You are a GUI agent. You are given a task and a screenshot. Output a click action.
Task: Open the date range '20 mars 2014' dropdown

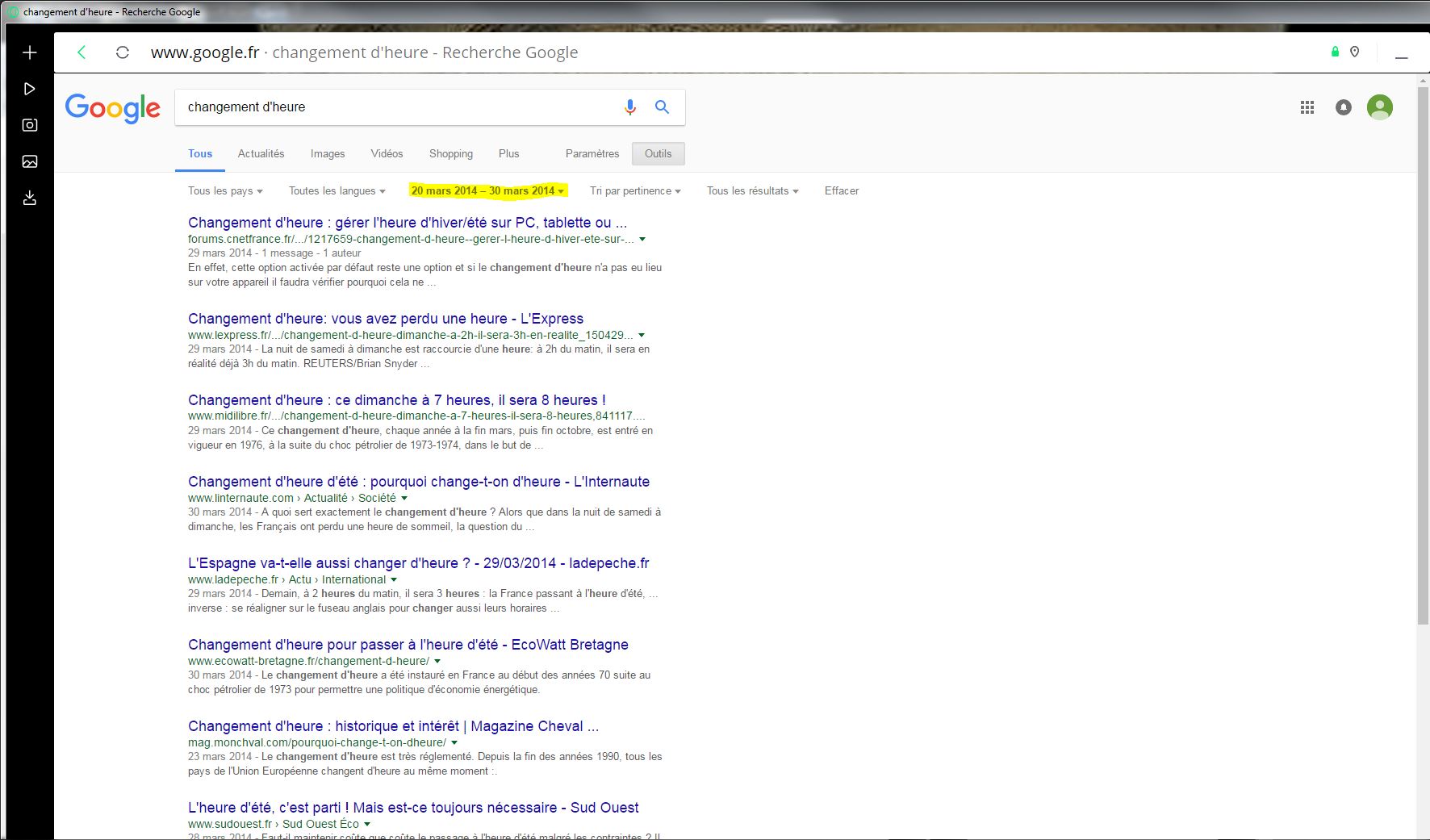tap(487, 191)
